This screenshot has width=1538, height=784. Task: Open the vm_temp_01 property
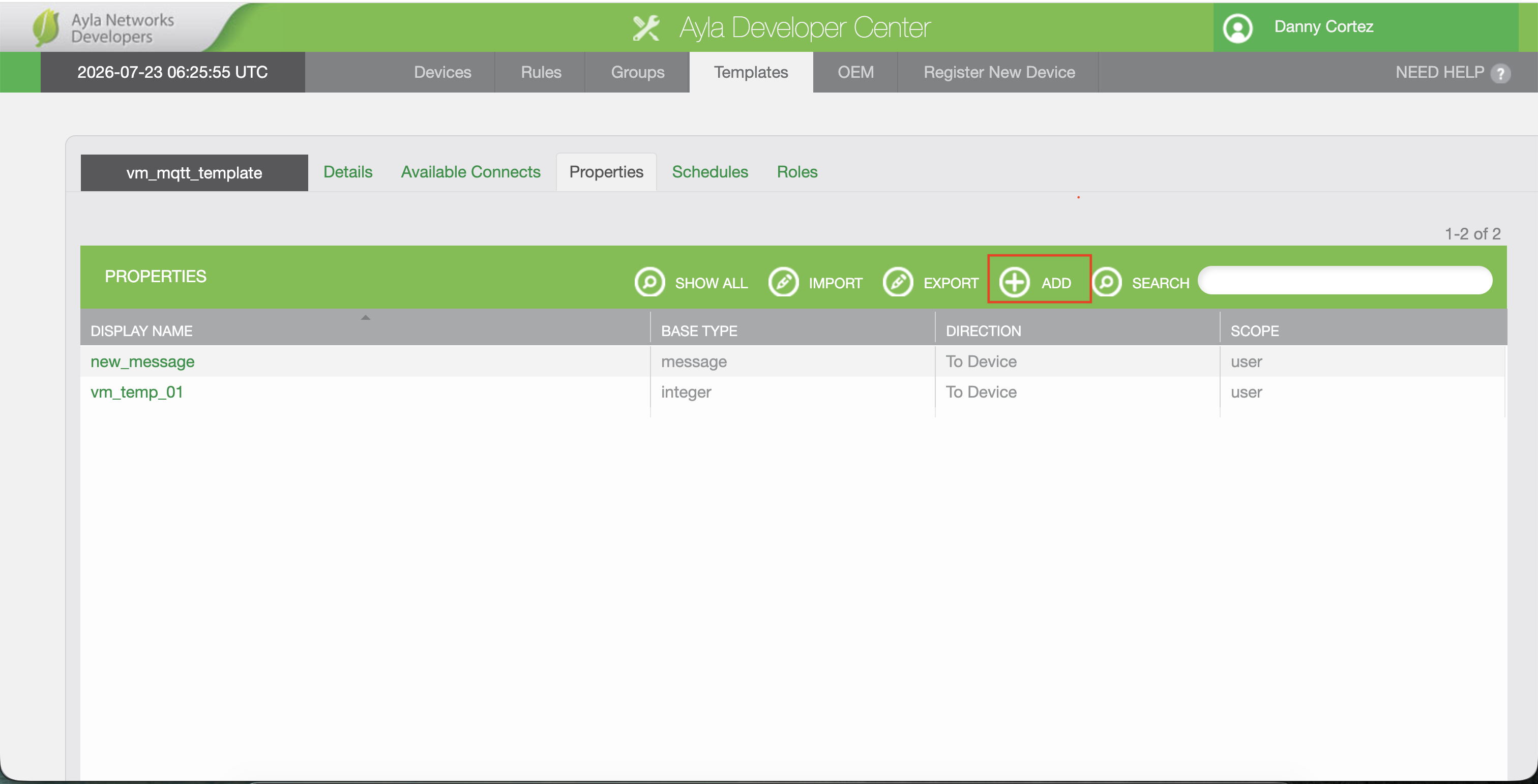click(x=137, y=392)
